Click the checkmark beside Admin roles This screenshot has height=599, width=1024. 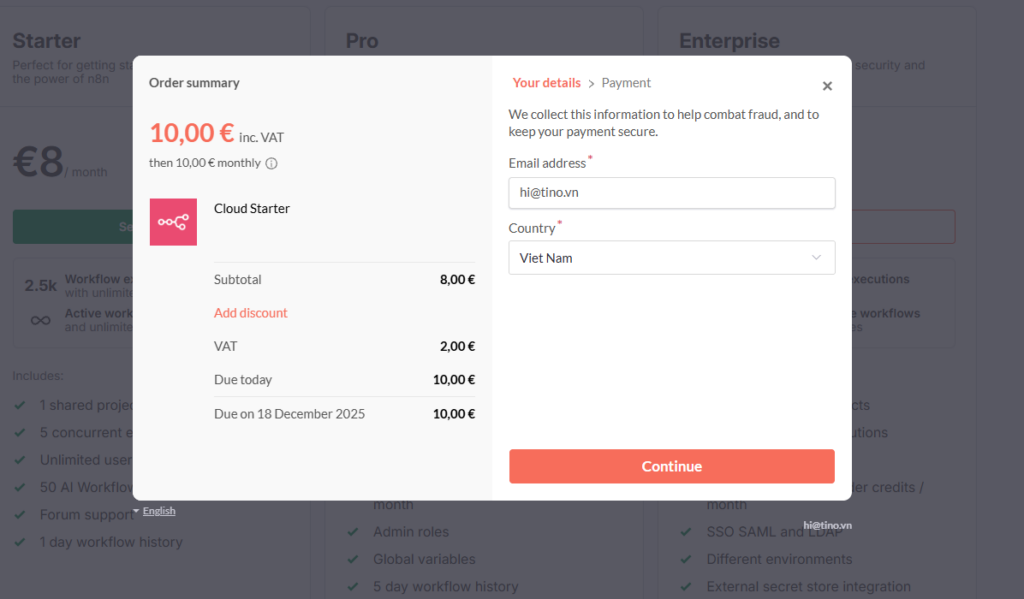(353, 532)
